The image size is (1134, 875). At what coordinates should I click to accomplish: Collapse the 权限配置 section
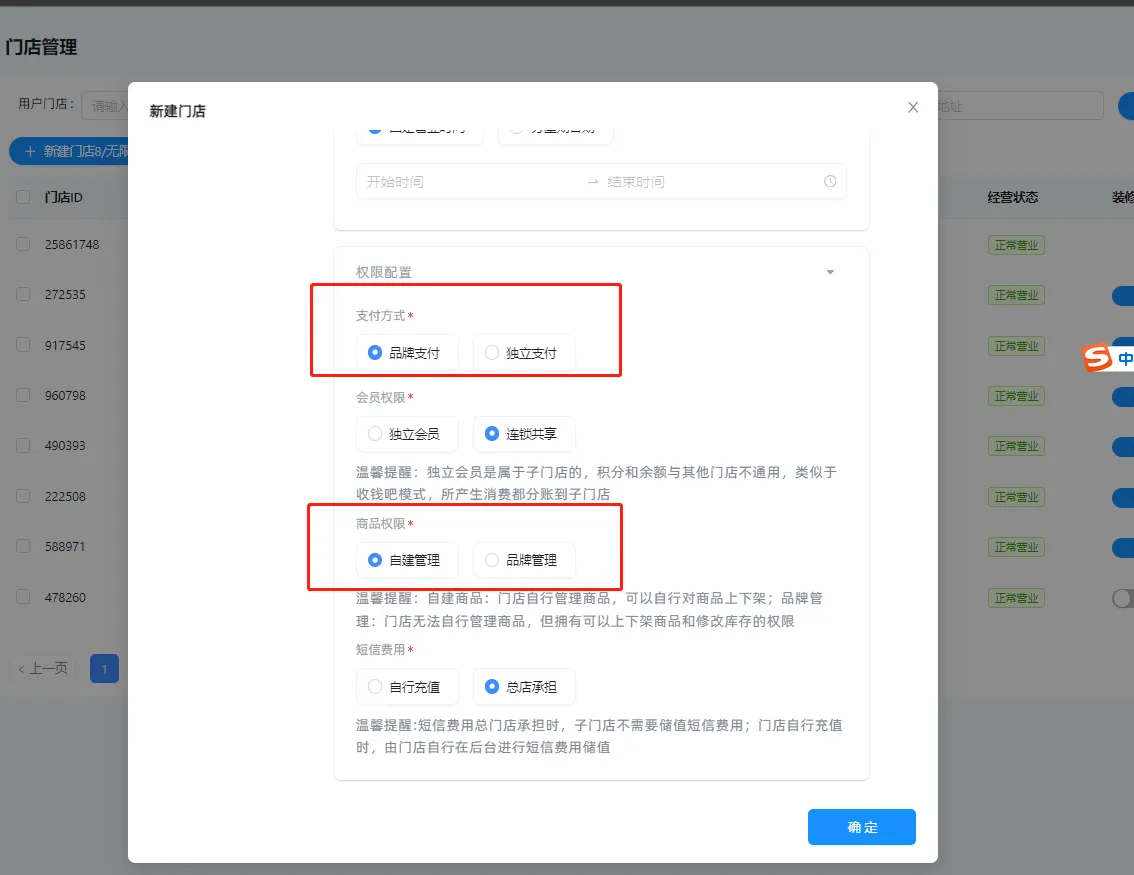pyautogui.click(x=829, y=271)
